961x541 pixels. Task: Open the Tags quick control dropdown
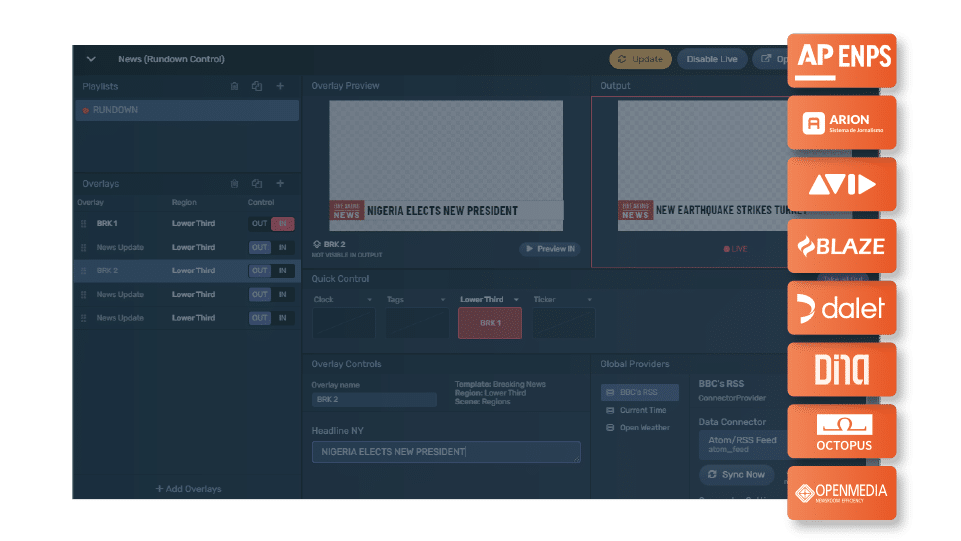click(443, 300)
